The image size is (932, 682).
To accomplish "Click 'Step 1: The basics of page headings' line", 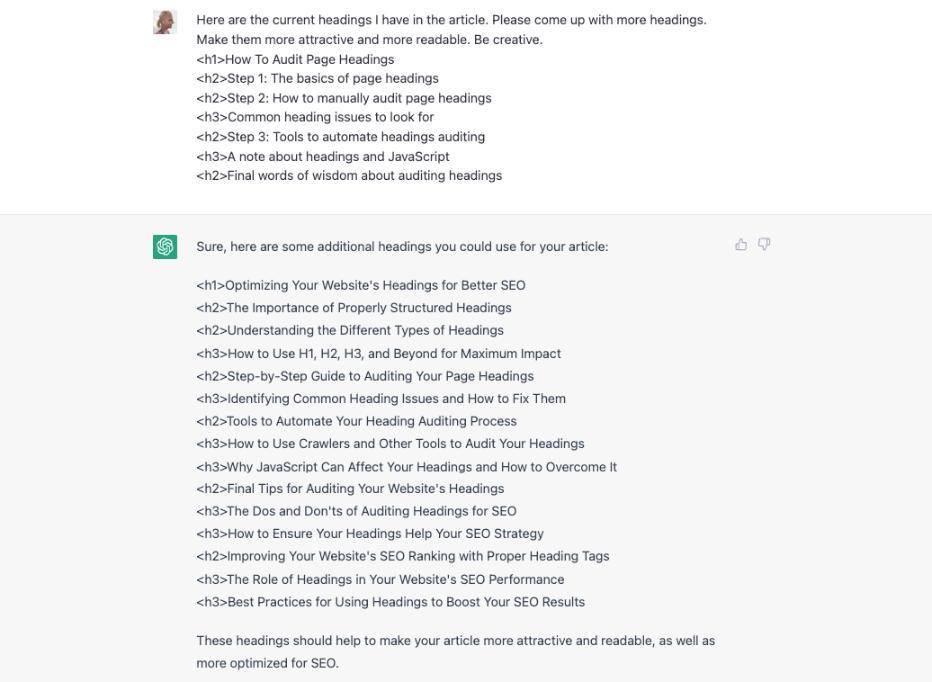I will tap(317, 78).
